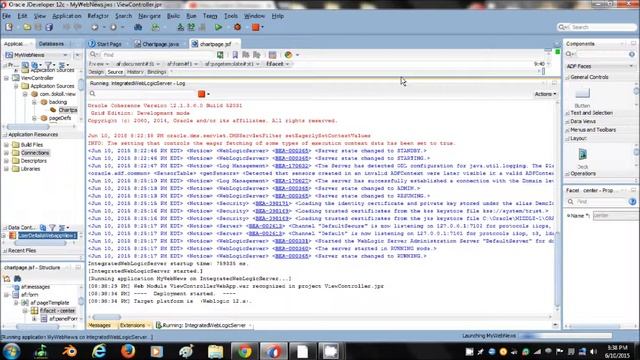
Task: Expand the Recent Files section
Action: 5,251
